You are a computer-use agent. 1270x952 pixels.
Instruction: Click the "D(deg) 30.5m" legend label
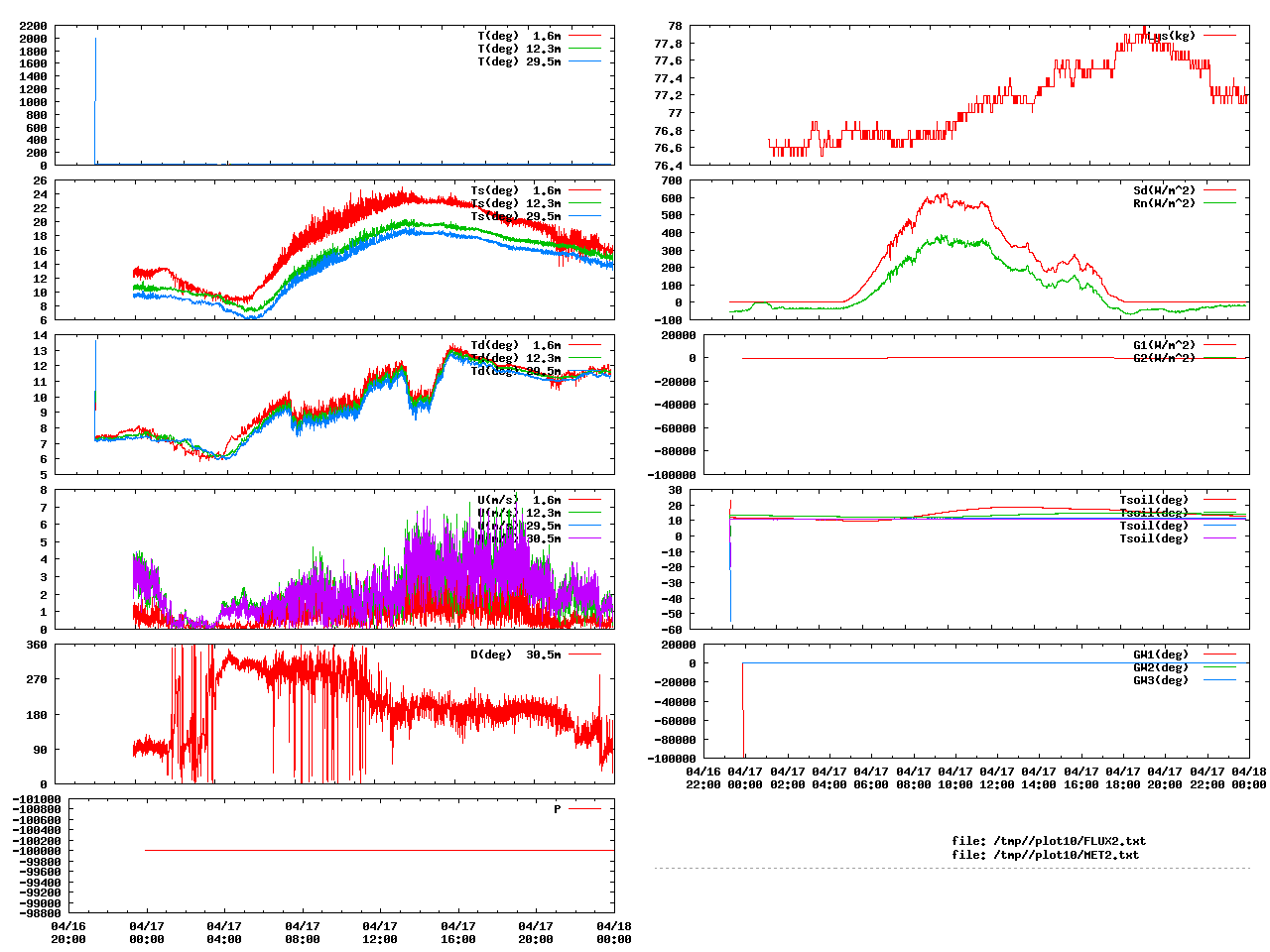pyautogui.click(x=516, y=654)
